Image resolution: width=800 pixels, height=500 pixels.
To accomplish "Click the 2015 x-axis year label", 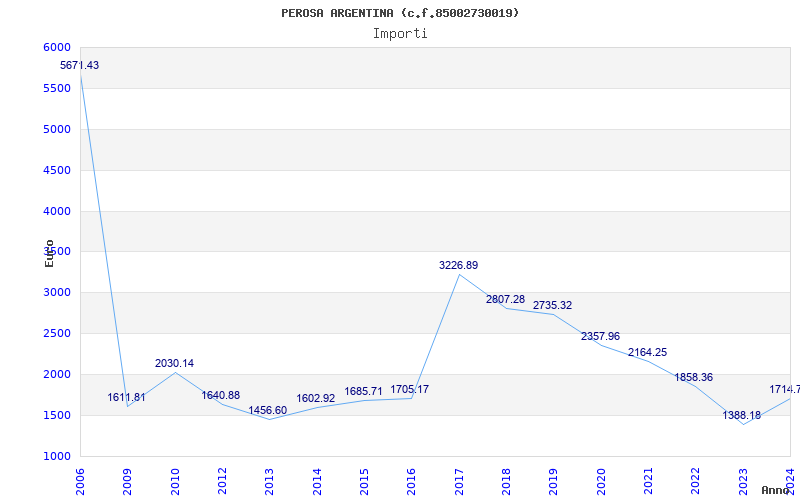I will coord(364,481).
